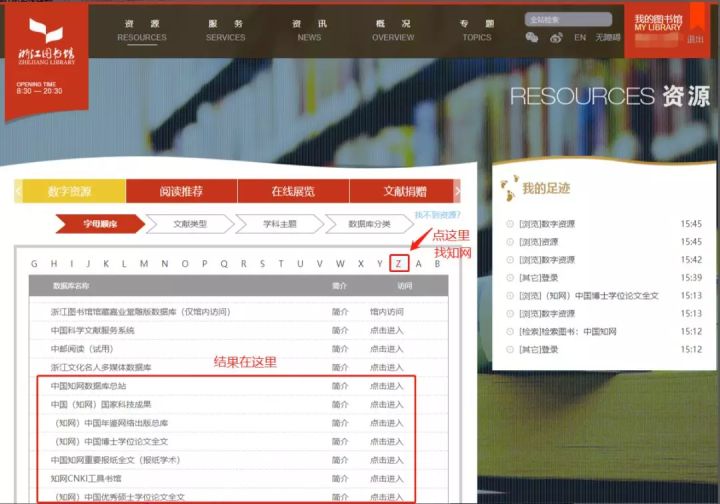Image resolution: width=720 pixels, height=504 pixels.
Task: Open OVERVIEW menu in top navigation
Action: point(393,30)
